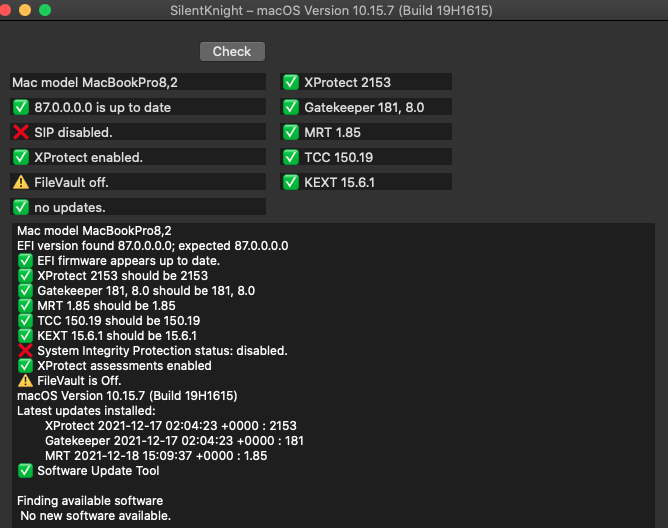Image resolution: width=668 pixels, height=528 pixels.
Task: Click checkmark on EFI firmware appears up to date line
Action: point(26,261)
